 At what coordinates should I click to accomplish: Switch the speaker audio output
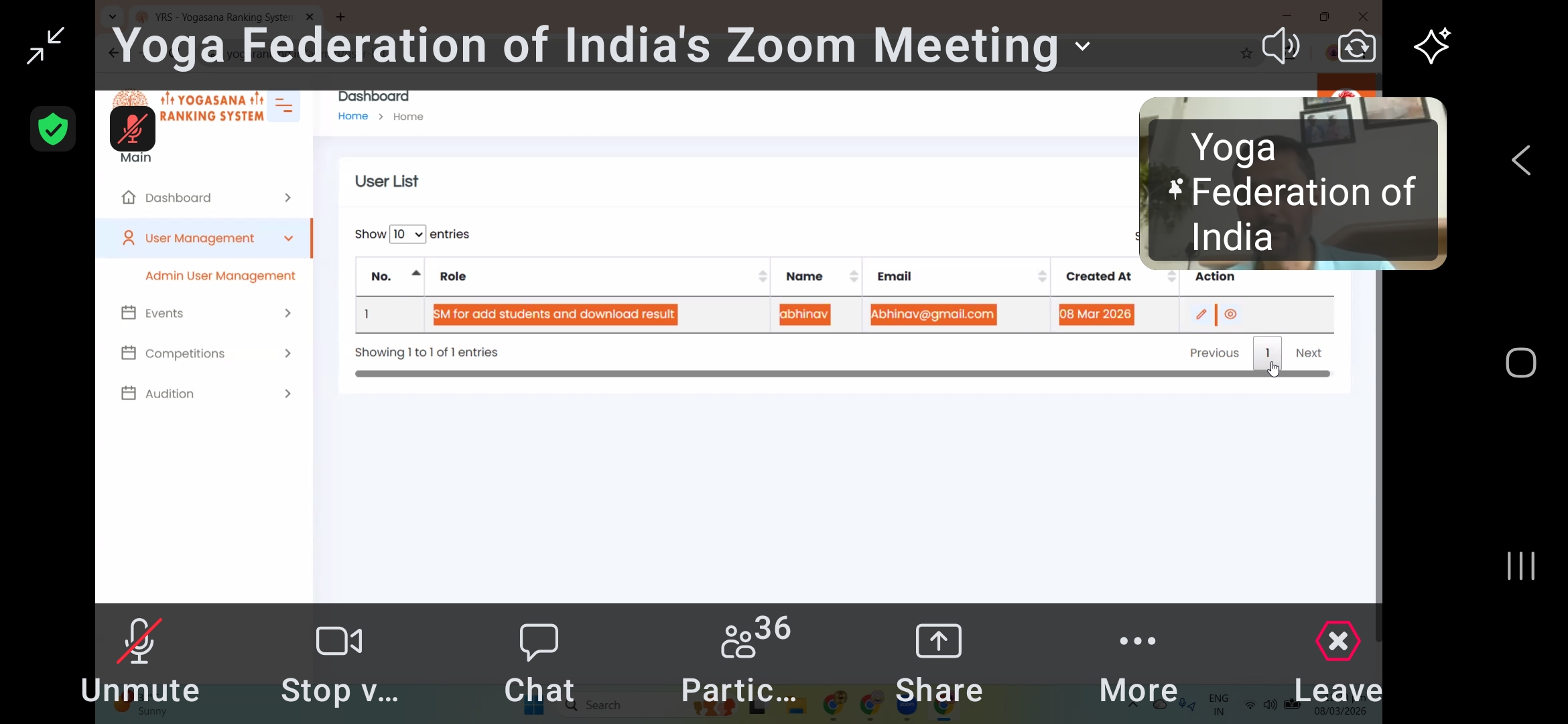click(1281, 46)
